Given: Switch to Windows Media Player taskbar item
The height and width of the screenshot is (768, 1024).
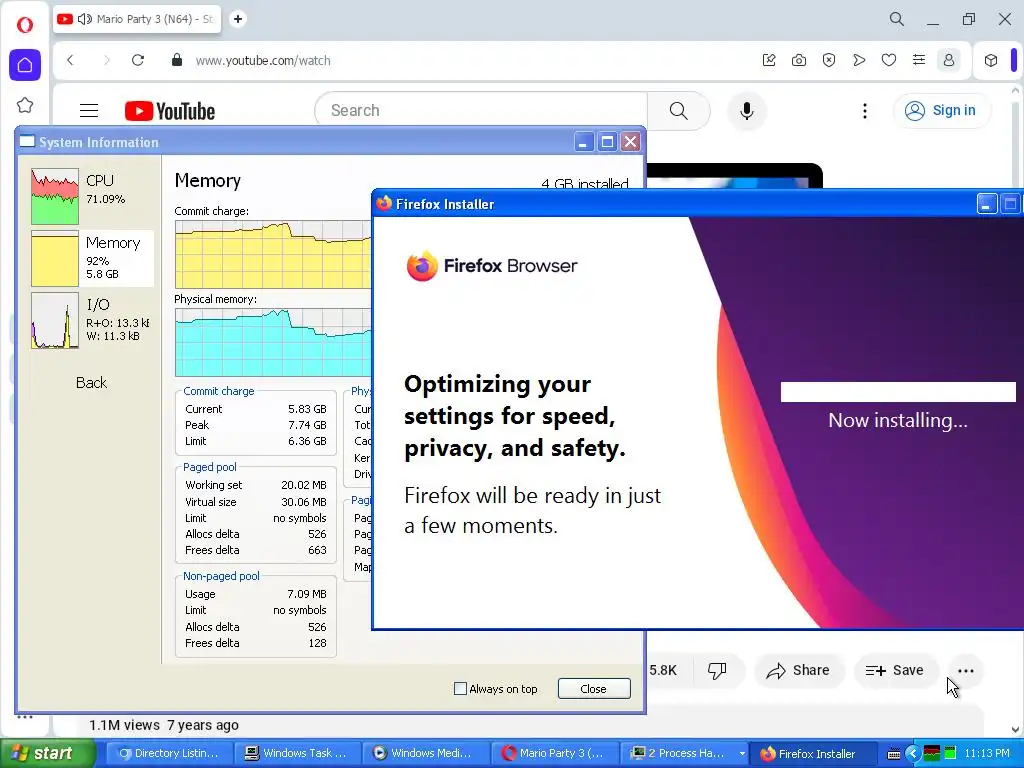Looking at the screenshot, I should click(424, 753).
